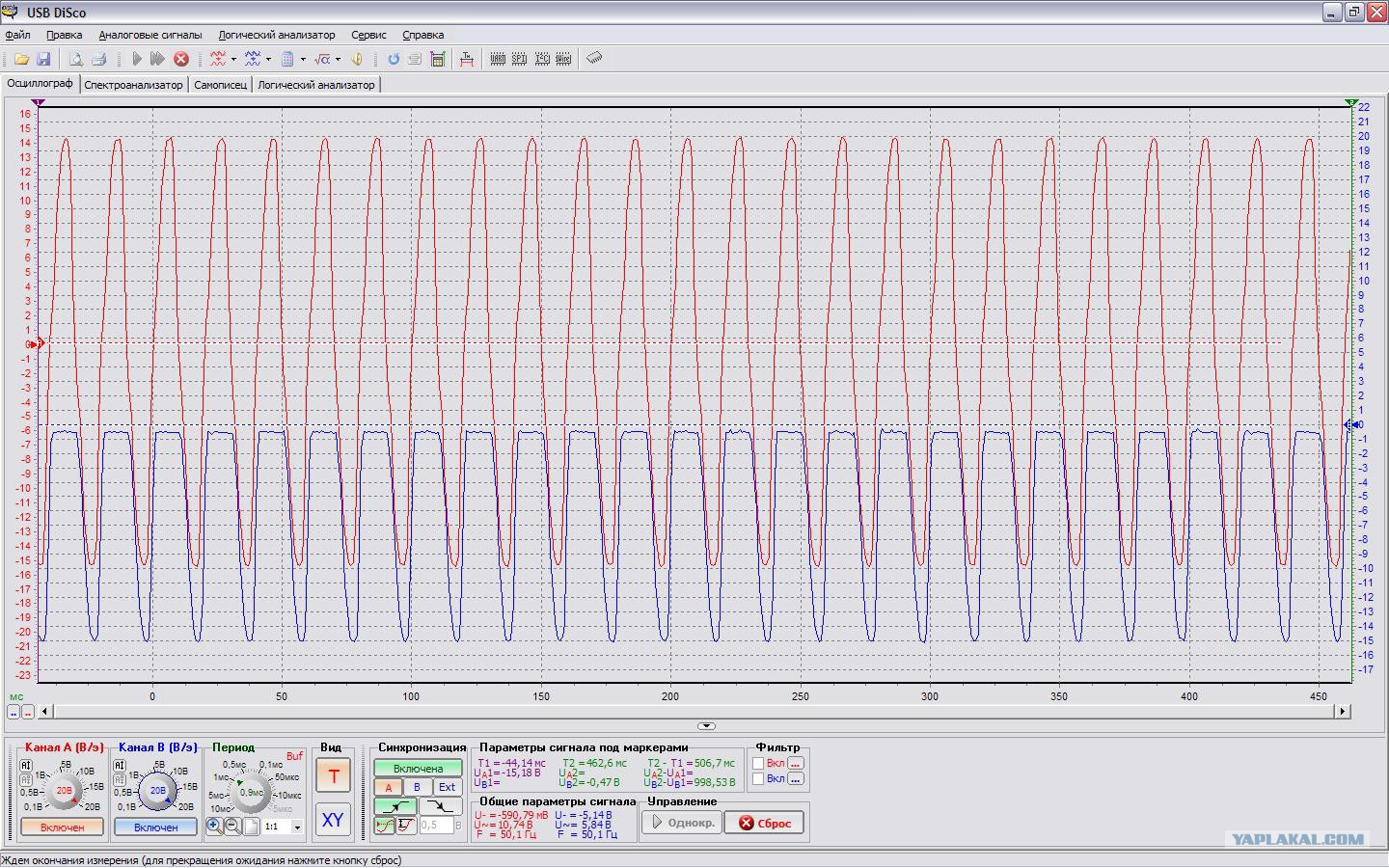1389x868 pixels.
Task: Select the UART decoder toolbar icon
Action: [x=498, y=59]
